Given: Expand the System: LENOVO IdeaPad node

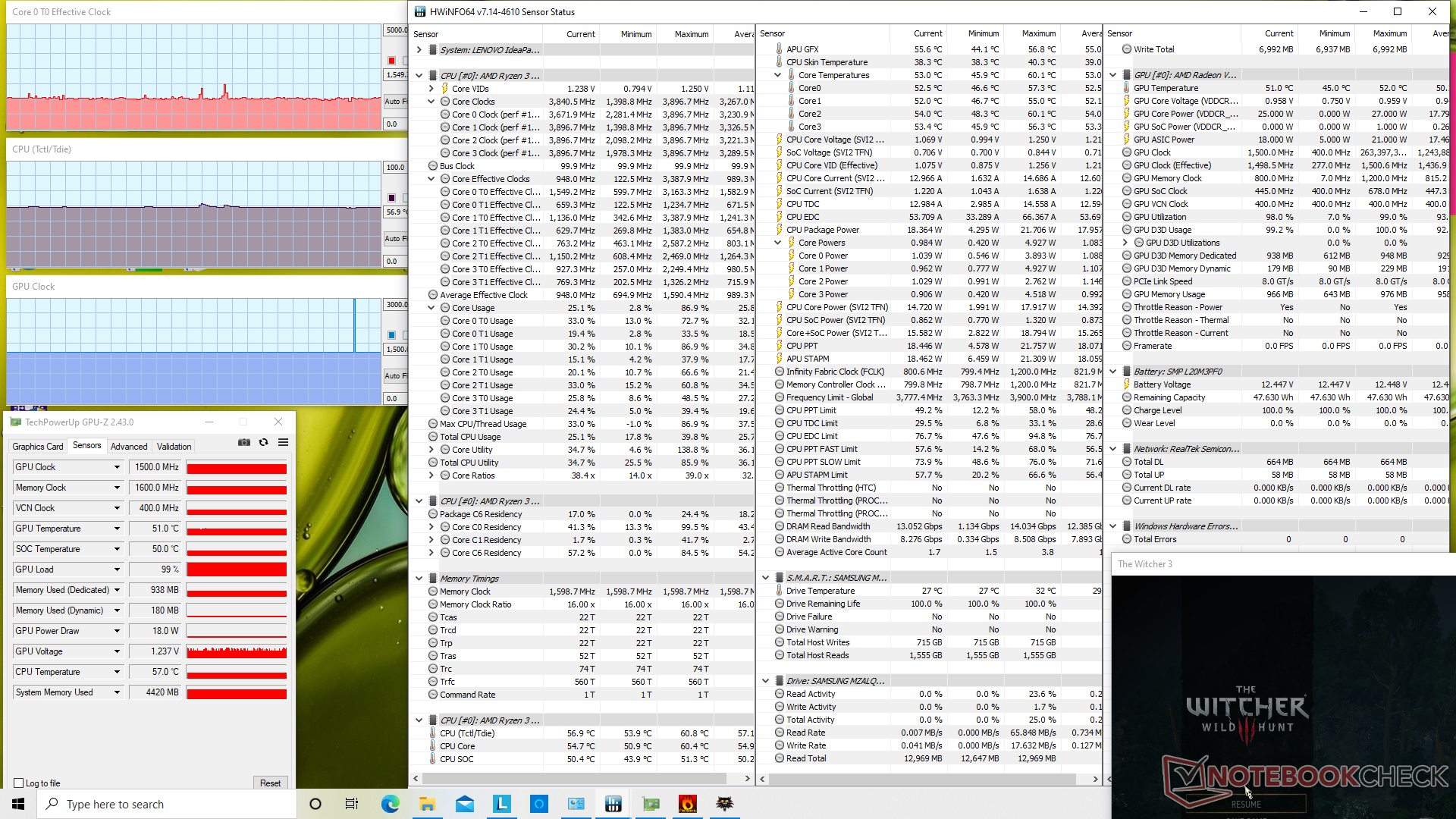Looking at the screenshot, I should 419,50.
